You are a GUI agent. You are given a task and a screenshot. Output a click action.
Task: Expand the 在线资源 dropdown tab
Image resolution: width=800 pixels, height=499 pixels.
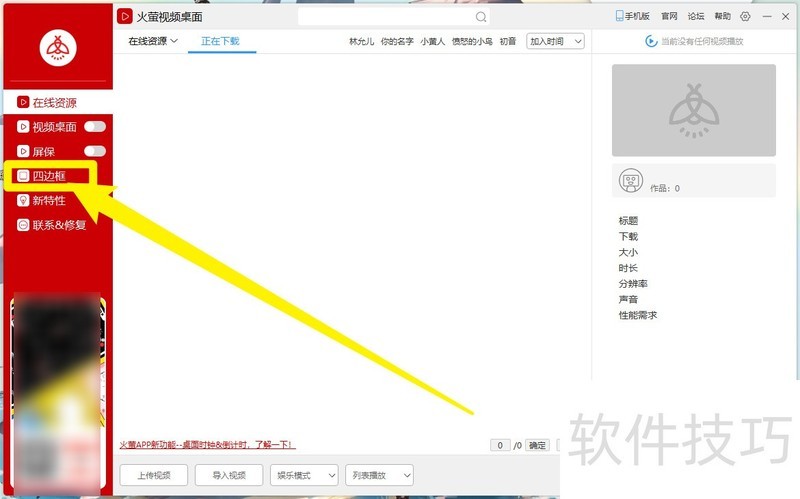click(153, 41)
